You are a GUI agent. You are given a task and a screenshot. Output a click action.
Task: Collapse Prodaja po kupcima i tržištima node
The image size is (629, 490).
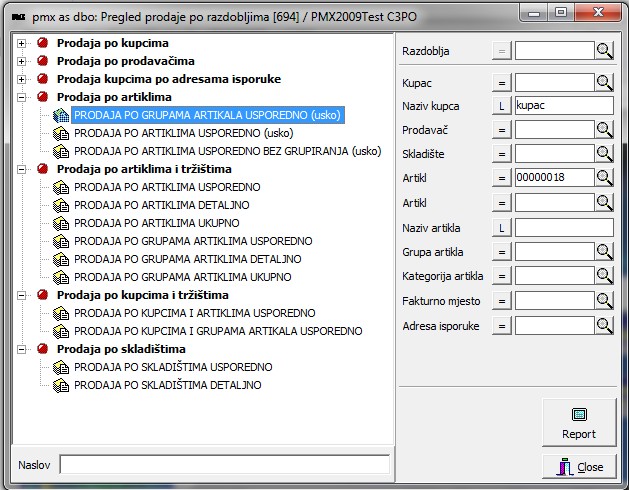(22, 295)
